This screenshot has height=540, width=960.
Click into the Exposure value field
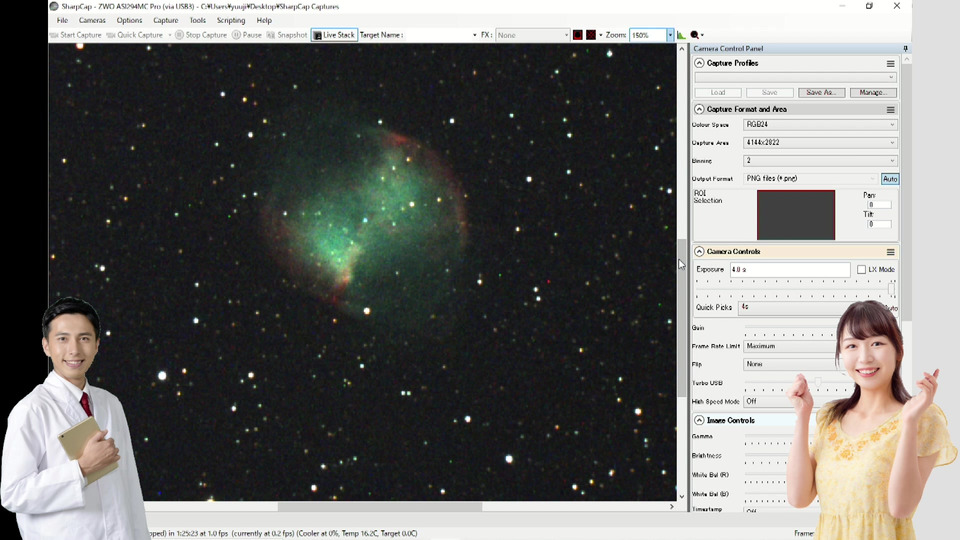point(789,270)
